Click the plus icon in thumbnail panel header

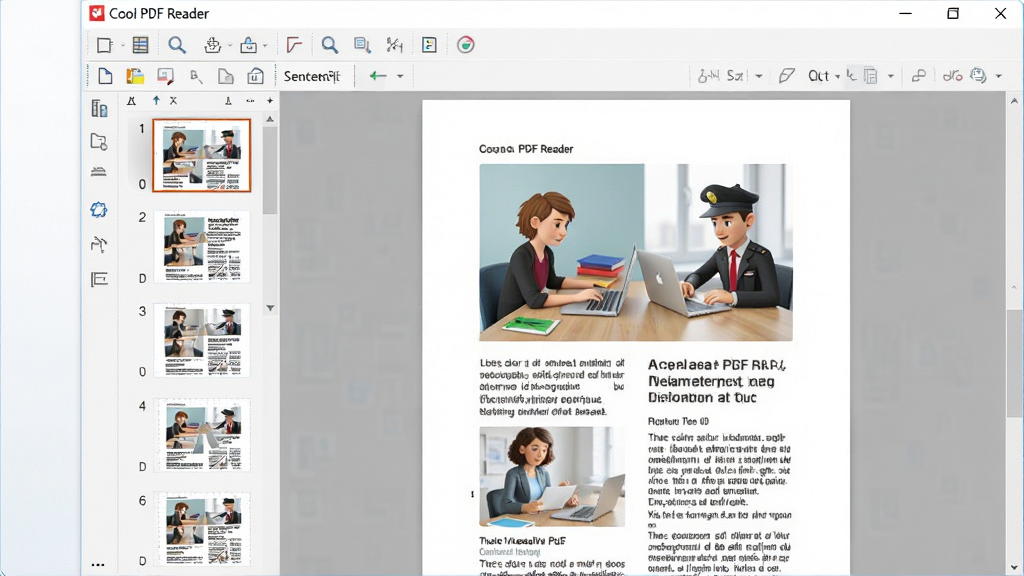[270, 101]
